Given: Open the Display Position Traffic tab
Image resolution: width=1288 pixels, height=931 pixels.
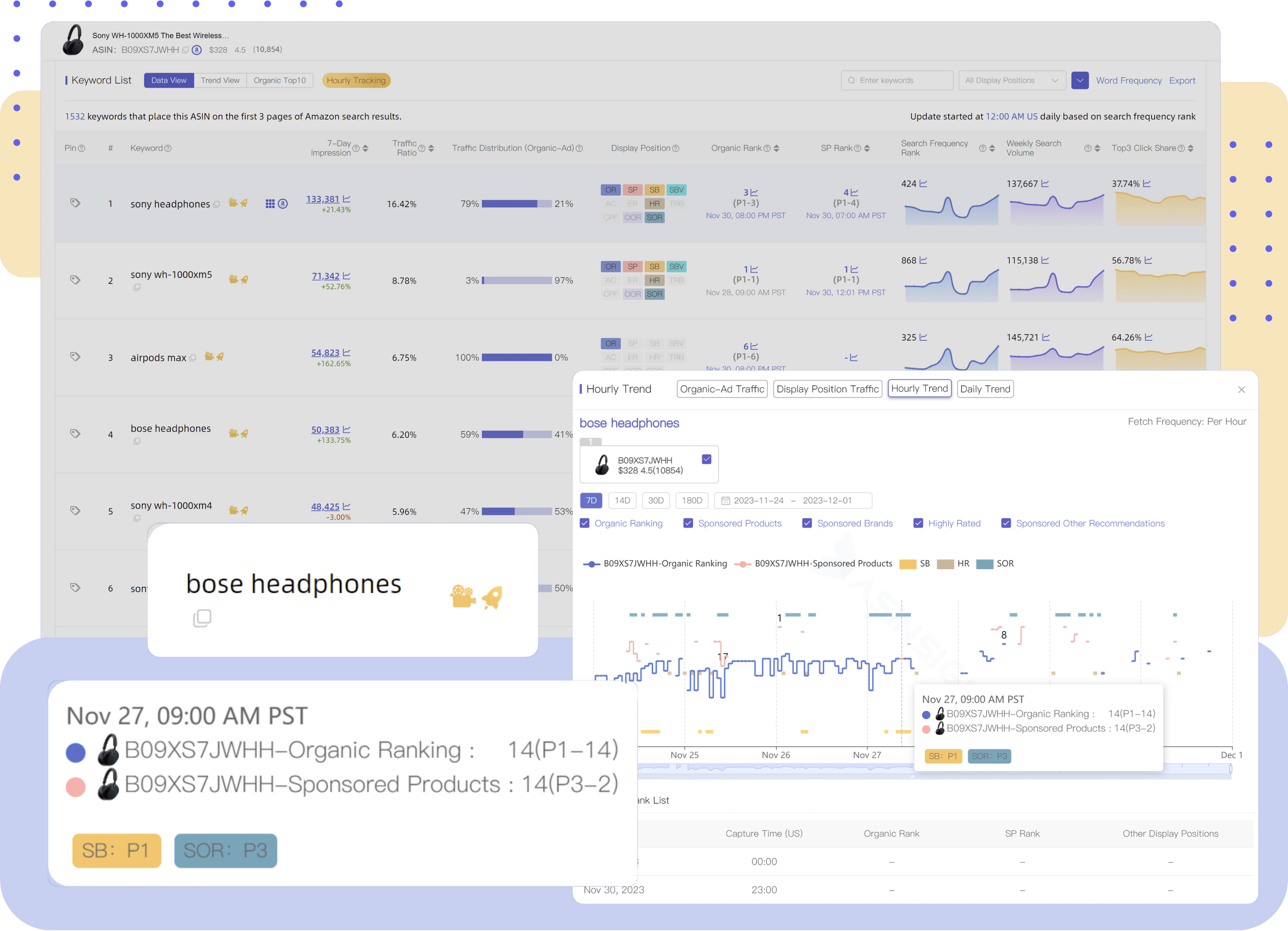Looking at the screenshot, I should pos(828,389).
